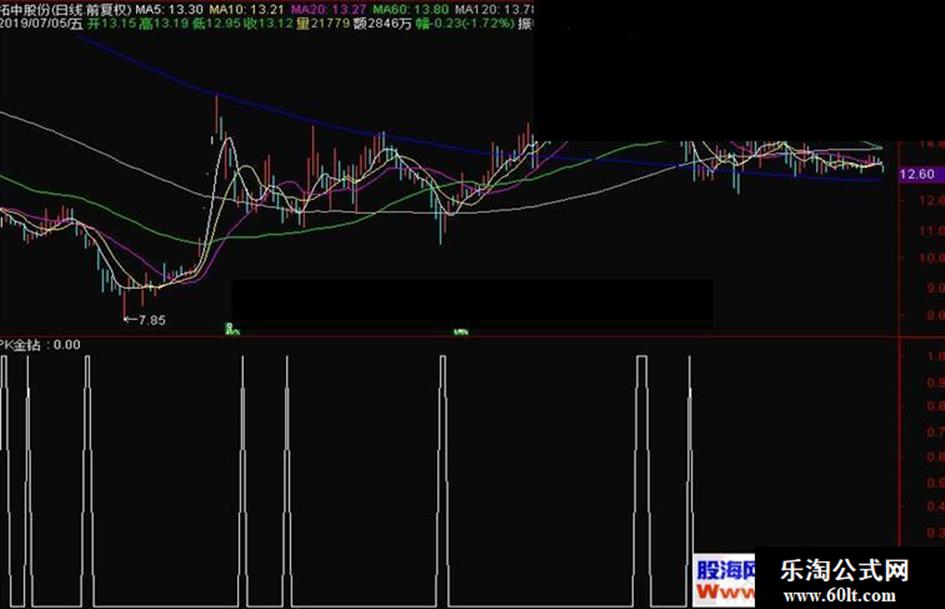
Task: Click the PK金钻 : 0.00 indicator label
Action: click(40, 345)
